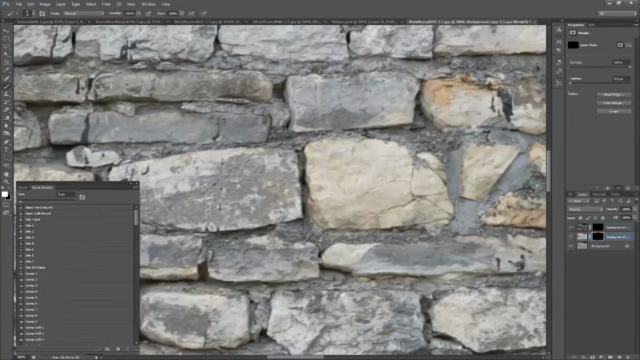Open the Brush panel toggle in options bar

[42, 13]
